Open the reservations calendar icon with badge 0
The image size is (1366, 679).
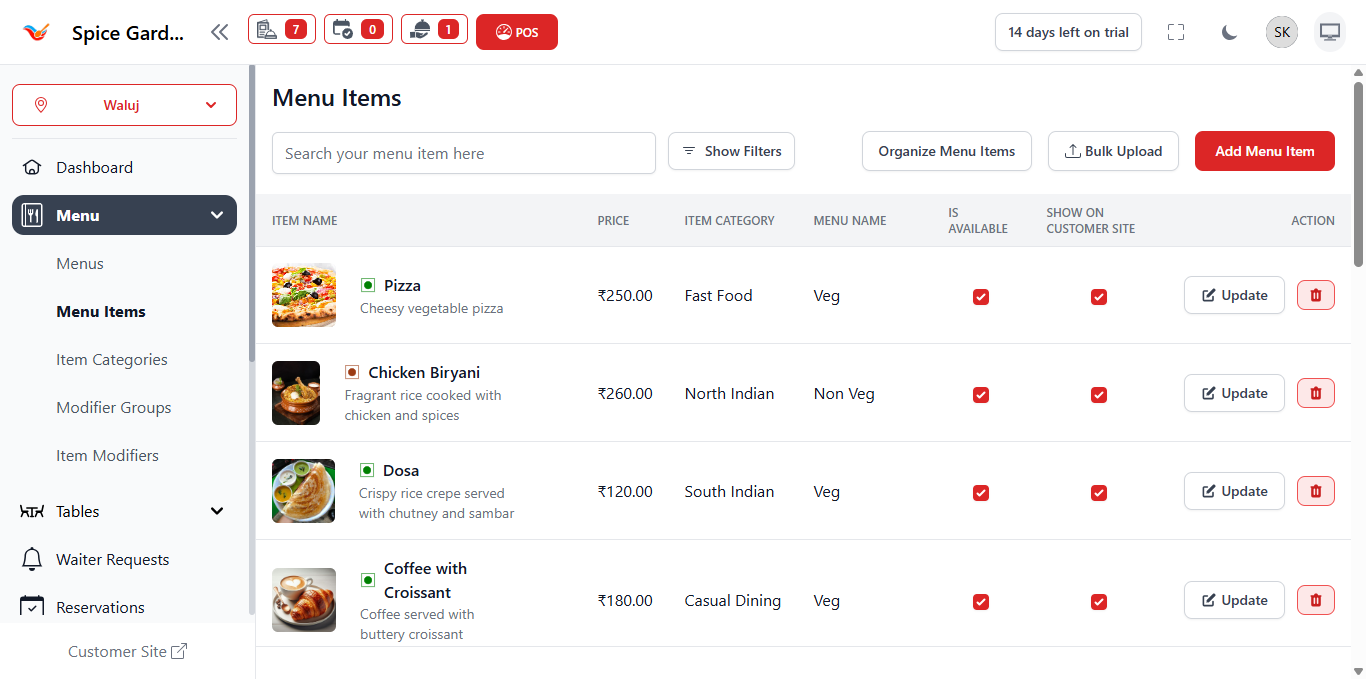tap(357, 29)
